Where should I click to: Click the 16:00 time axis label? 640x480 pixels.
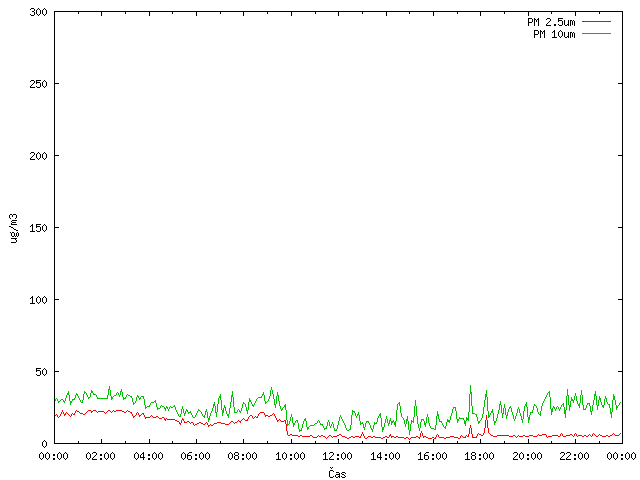(x=432, y=456)
